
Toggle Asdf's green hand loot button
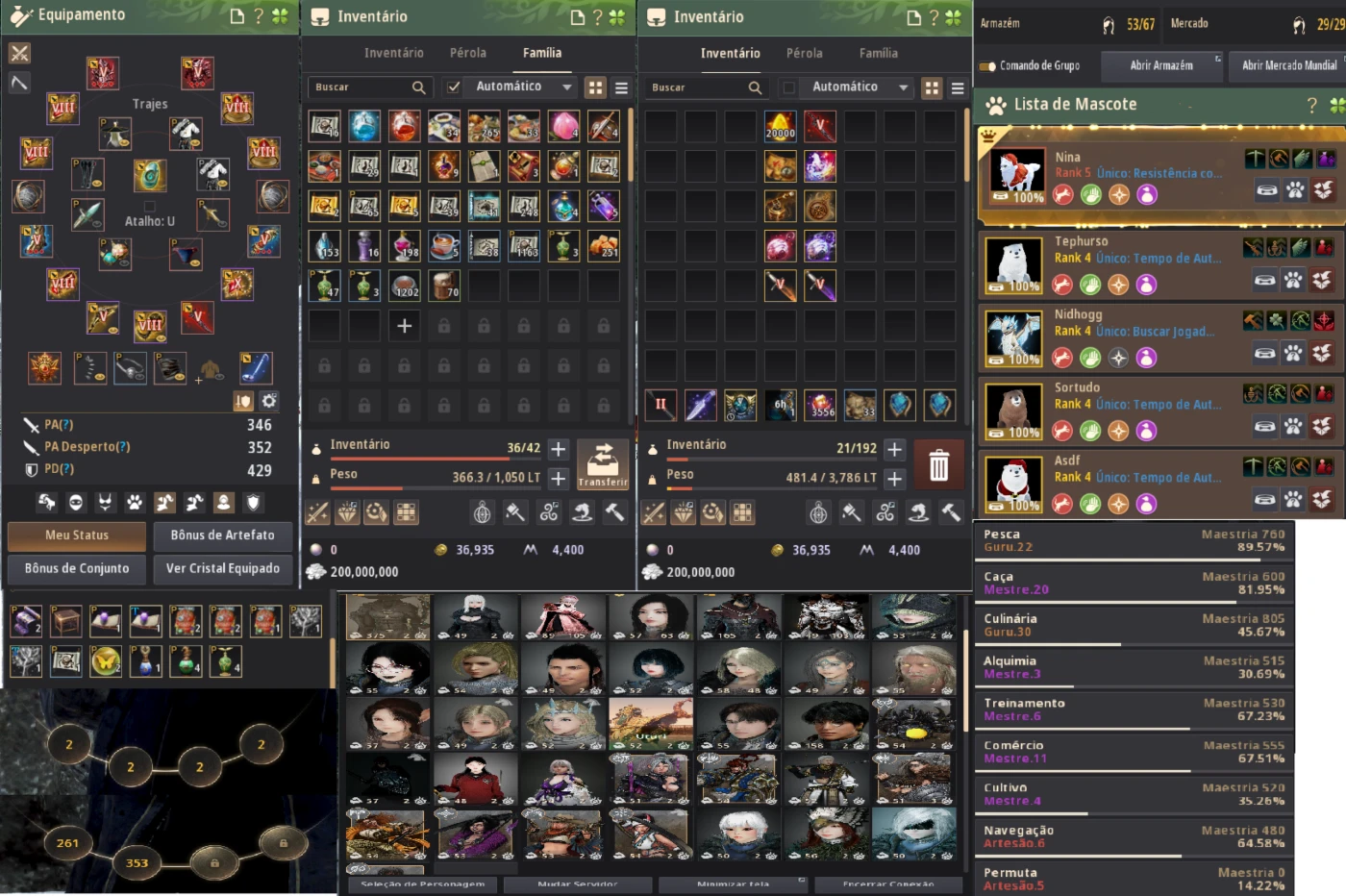(x=1090, y=503)
